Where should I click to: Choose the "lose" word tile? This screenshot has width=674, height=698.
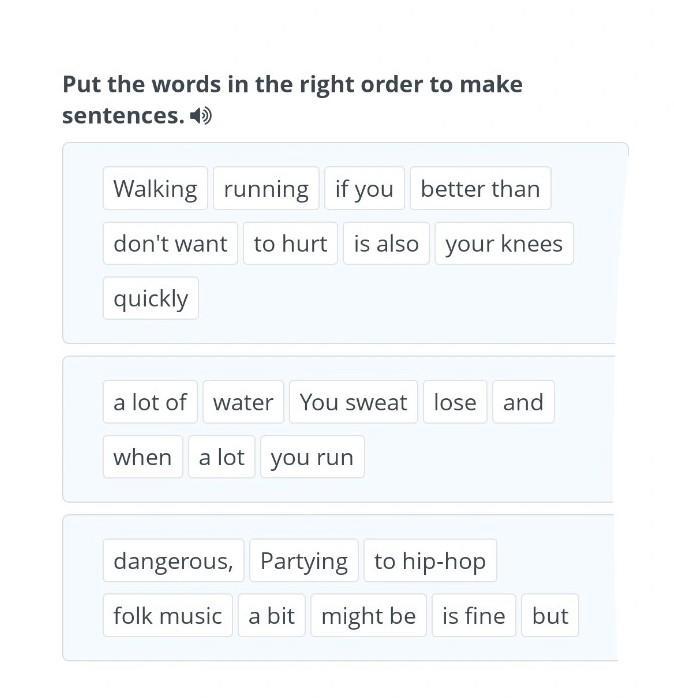pyautogui.click(x=455, y=403)
